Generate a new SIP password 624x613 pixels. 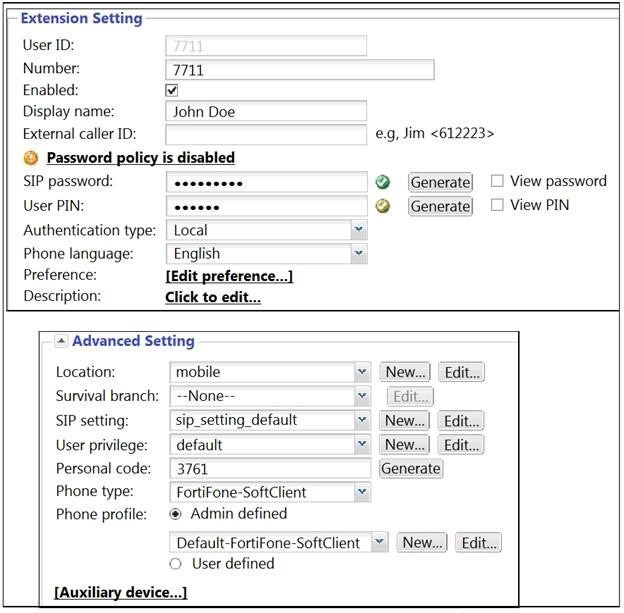click(x=440, y=182)
